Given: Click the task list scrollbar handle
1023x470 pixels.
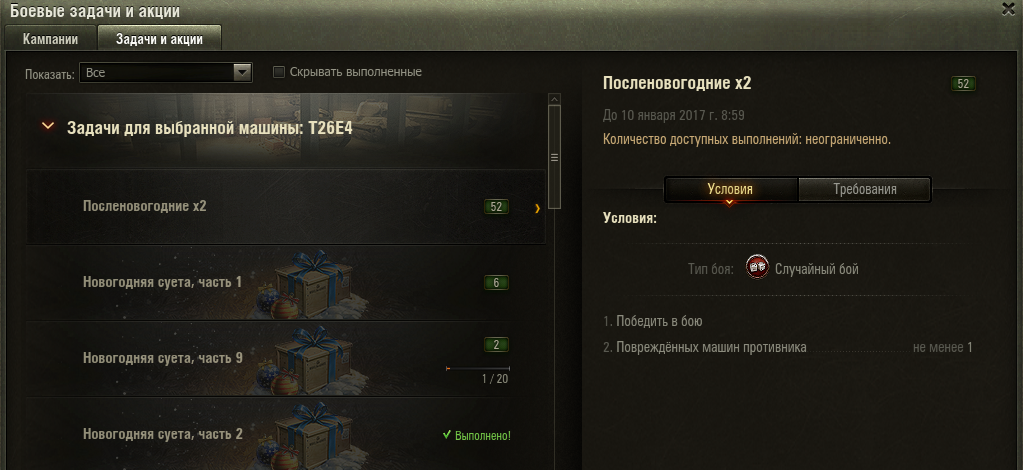Looking at the screenshot, I should pos(555,157).
